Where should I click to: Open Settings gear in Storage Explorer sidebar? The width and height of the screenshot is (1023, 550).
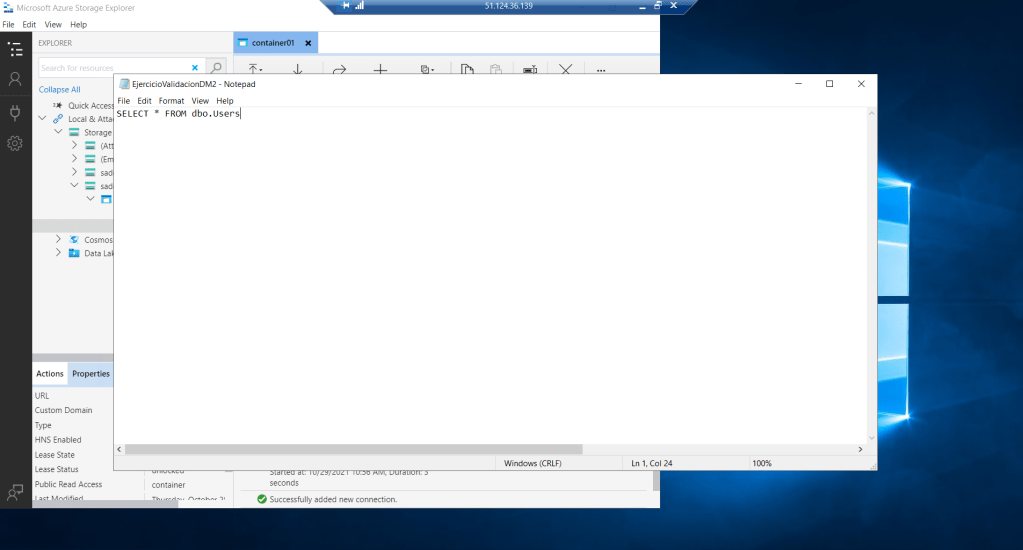15,144
